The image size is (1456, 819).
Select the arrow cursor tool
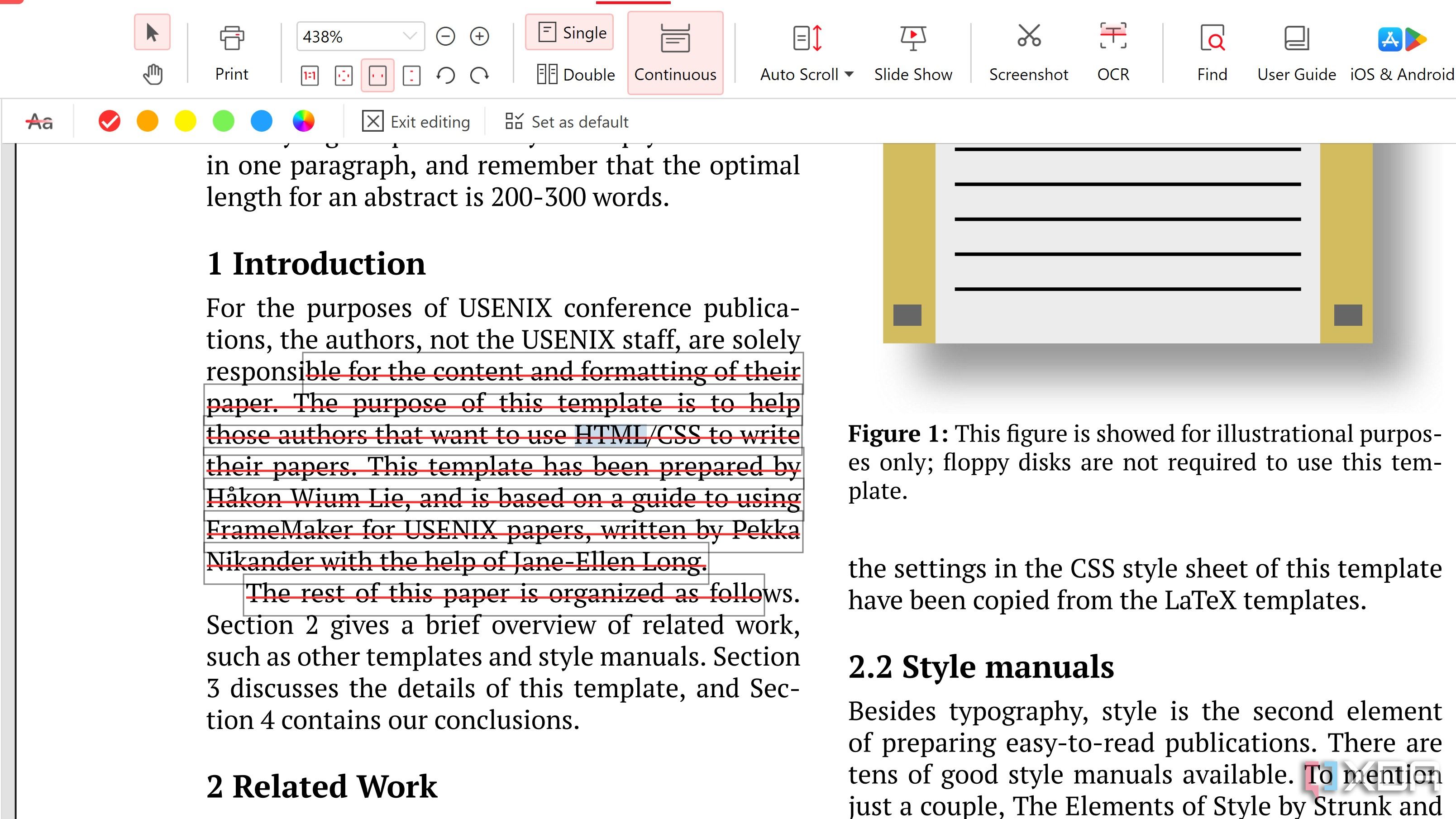(x=152, y=33)
